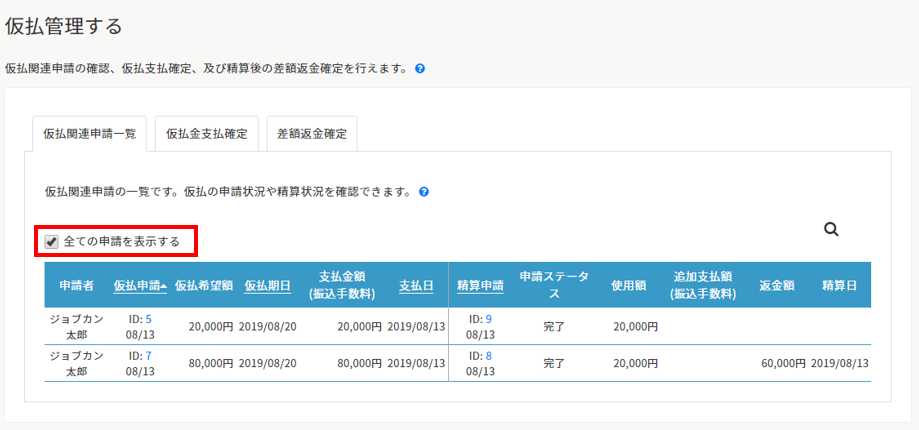Click the 精算日 2019/08/13 cell
Viewport: 919px width, 430px height.
[841, 363]
